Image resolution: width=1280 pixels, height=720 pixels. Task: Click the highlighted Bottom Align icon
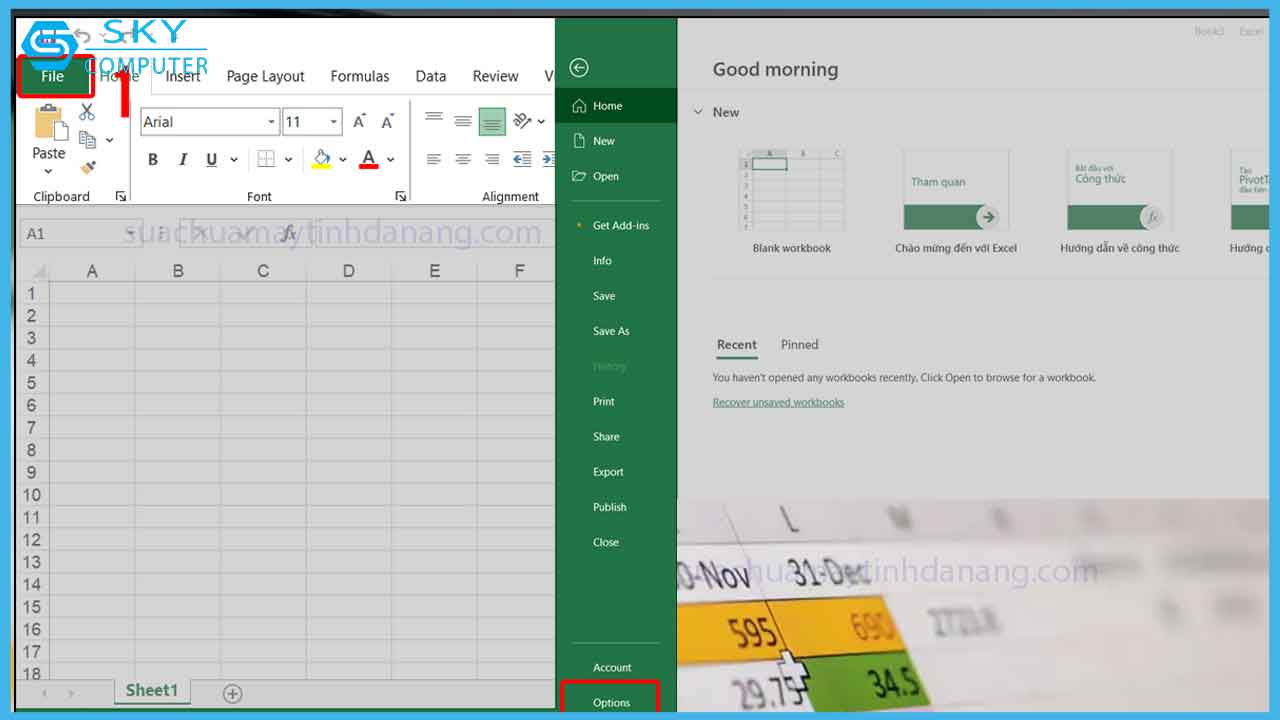(x=492, y=121)
